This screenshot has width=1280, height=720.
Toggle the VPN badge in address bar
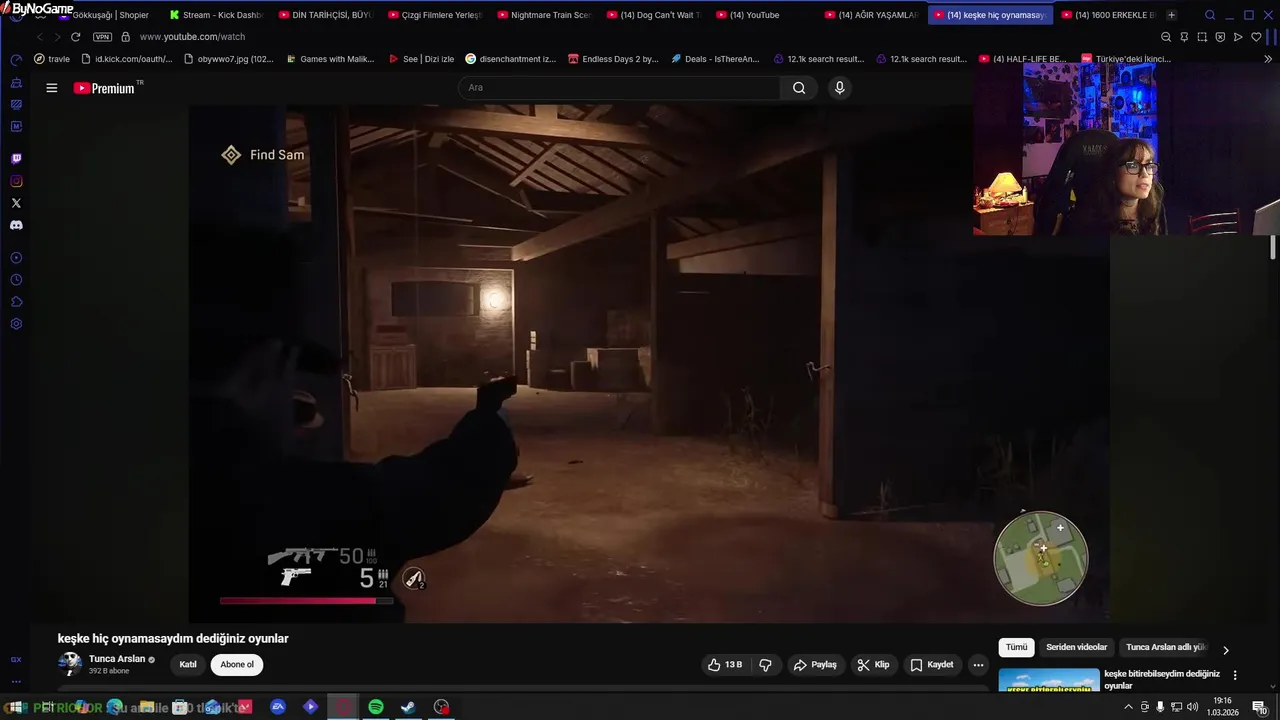click(102, 37)
